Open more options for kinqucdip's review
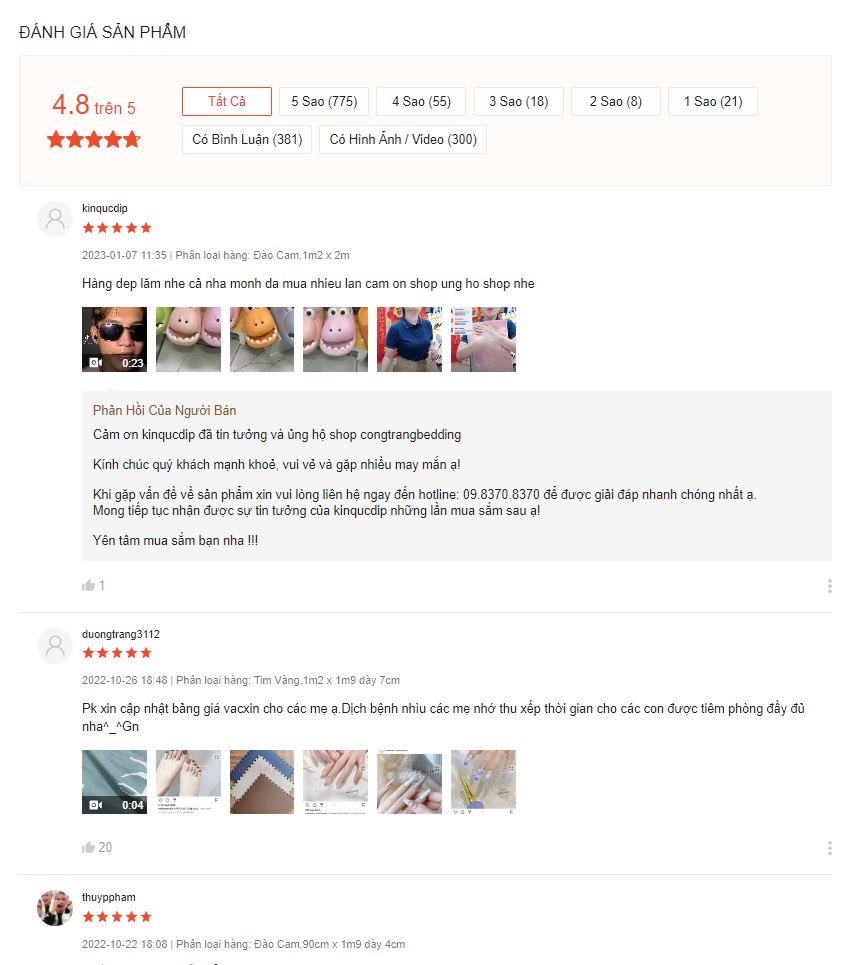 [829, 586]
